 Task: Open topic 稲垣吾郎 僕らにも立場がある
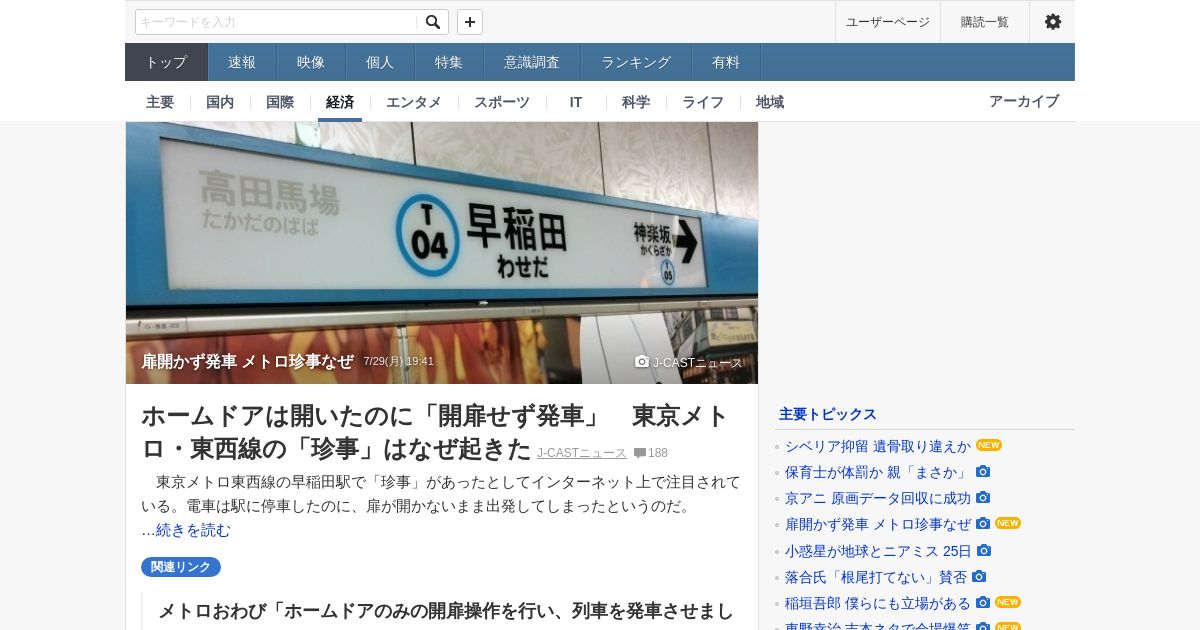pyautogui.click(x=878, y=603)
